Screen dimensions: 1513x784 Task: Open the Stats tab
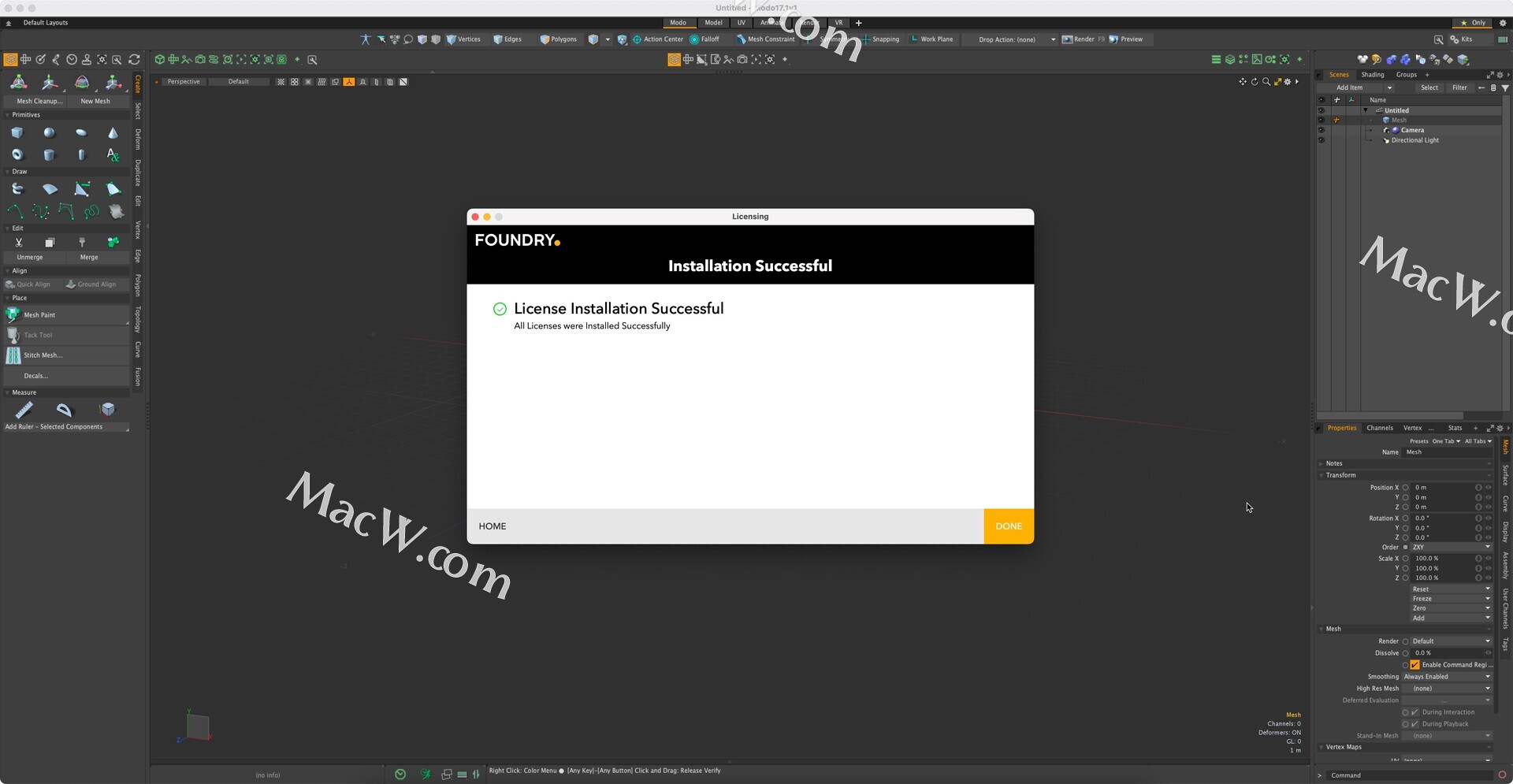(1455, 428)
